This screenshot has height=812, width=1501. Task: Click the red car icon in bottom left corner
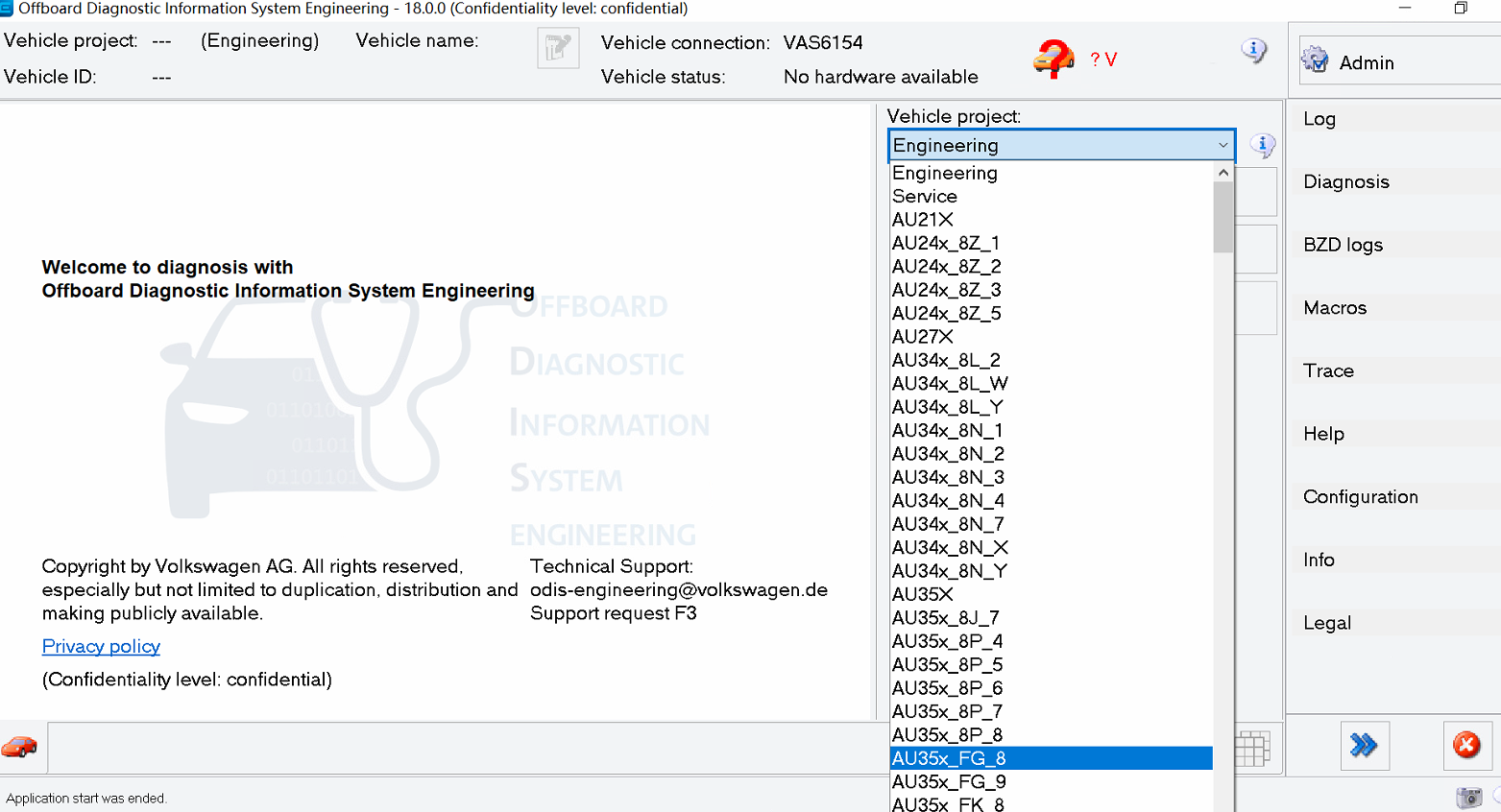(20, 747)
